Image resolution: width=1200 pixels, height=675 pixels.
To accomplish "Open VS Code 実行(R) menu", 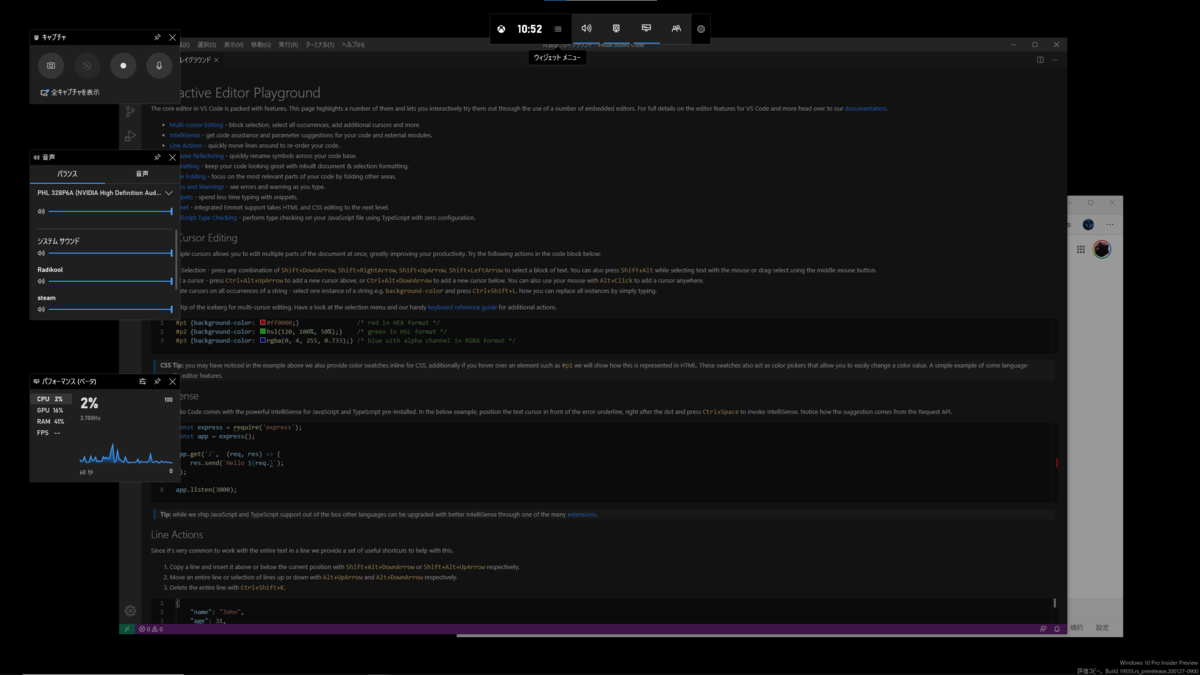I will (x=288, y=45).
